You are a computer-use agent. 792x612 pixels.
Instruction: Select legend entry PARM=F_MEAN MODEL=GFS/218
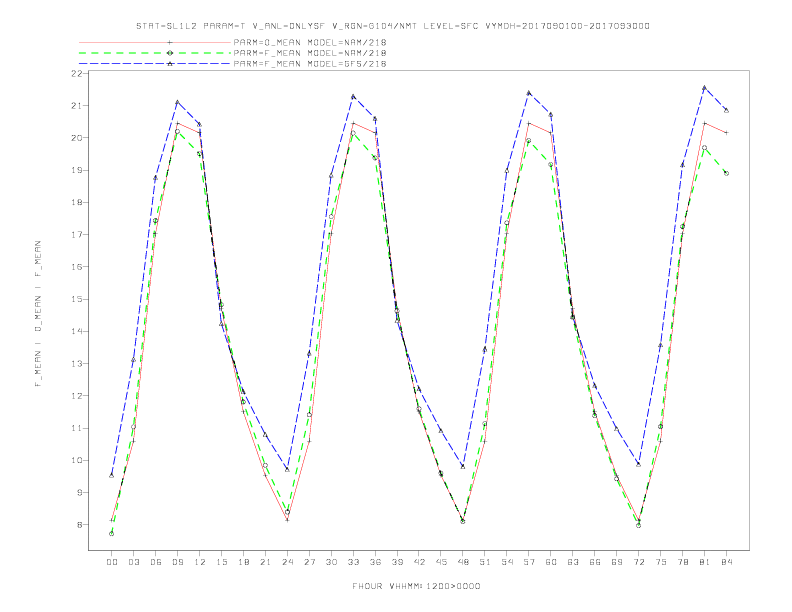310,64
